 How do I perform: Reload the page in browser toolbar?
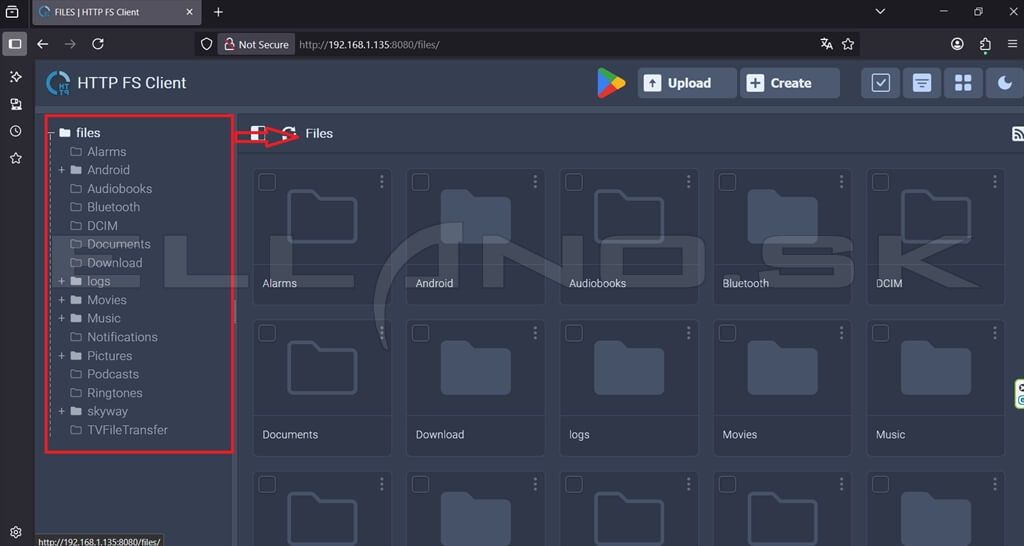(x=98, y=44)
